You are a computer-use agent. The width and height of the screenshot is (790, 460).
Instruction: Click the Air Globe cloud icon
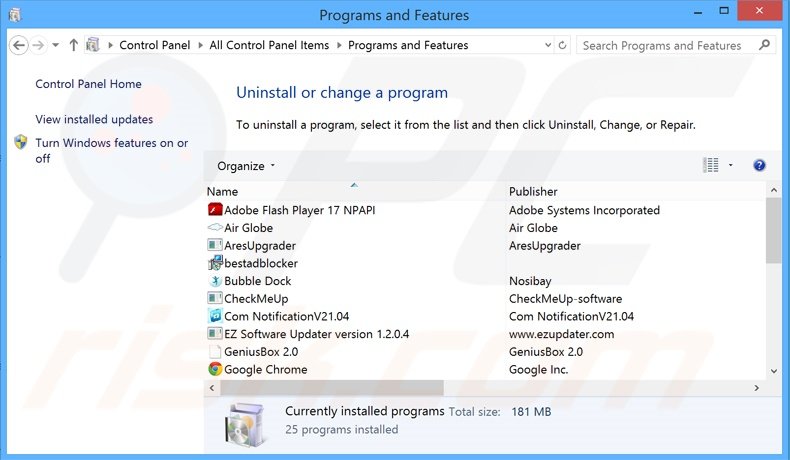tap(215, 227)
